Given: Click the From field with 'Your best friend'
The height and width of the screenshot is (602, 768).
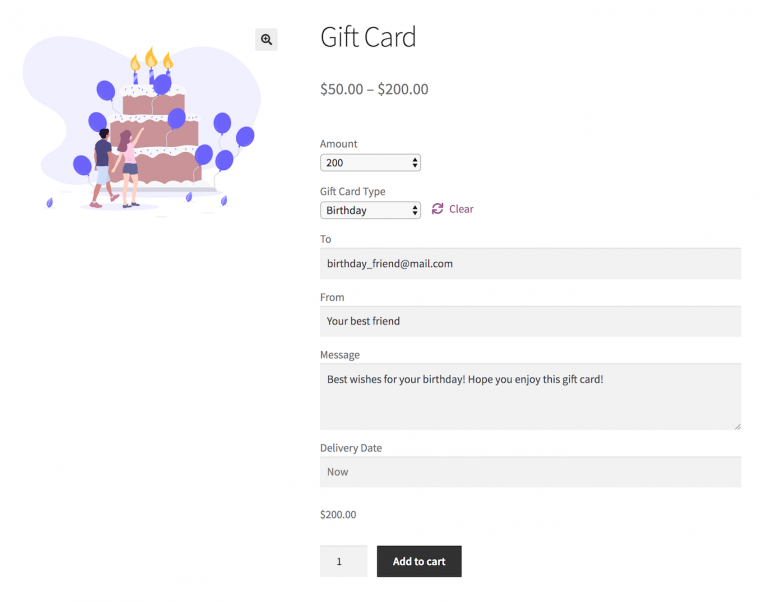Looking at the screenshot, I should pyautogui.click(x=530, y=321).
